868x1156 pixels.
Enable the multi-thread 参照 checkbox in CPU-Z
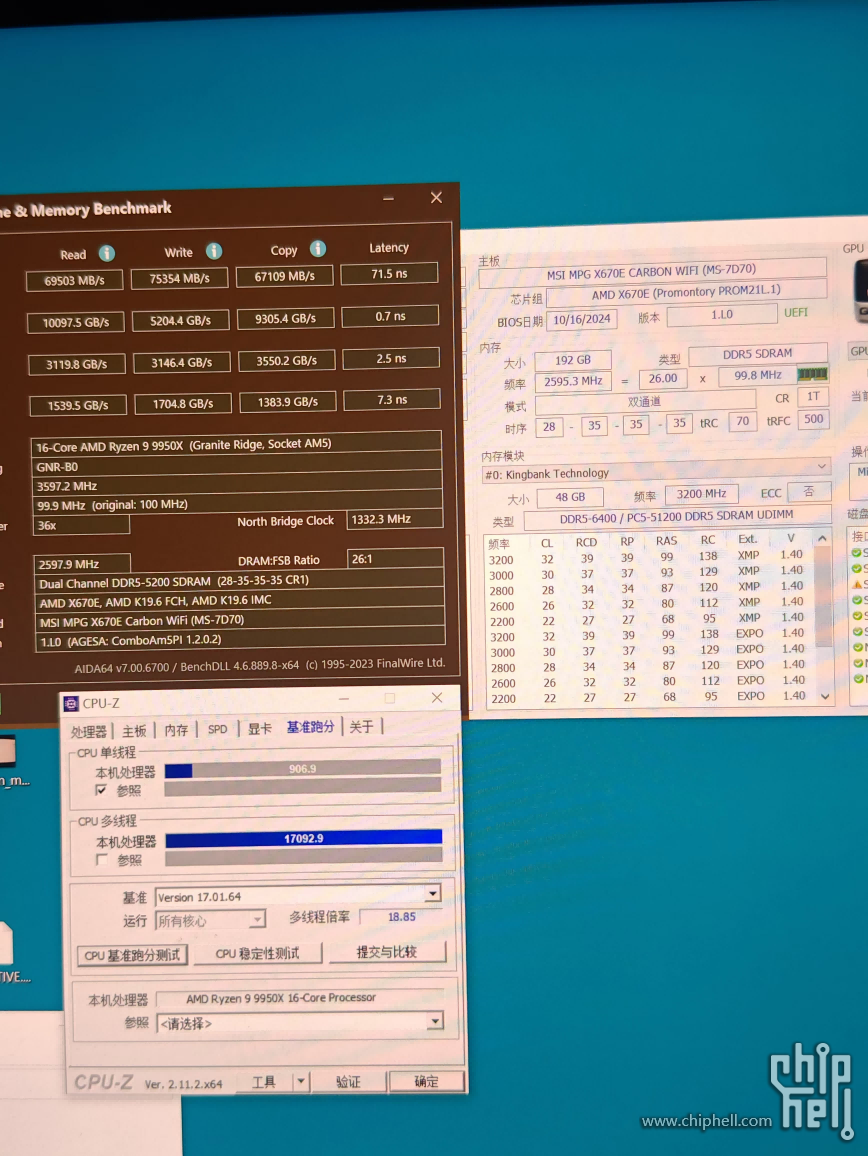(x=102, y=860)
